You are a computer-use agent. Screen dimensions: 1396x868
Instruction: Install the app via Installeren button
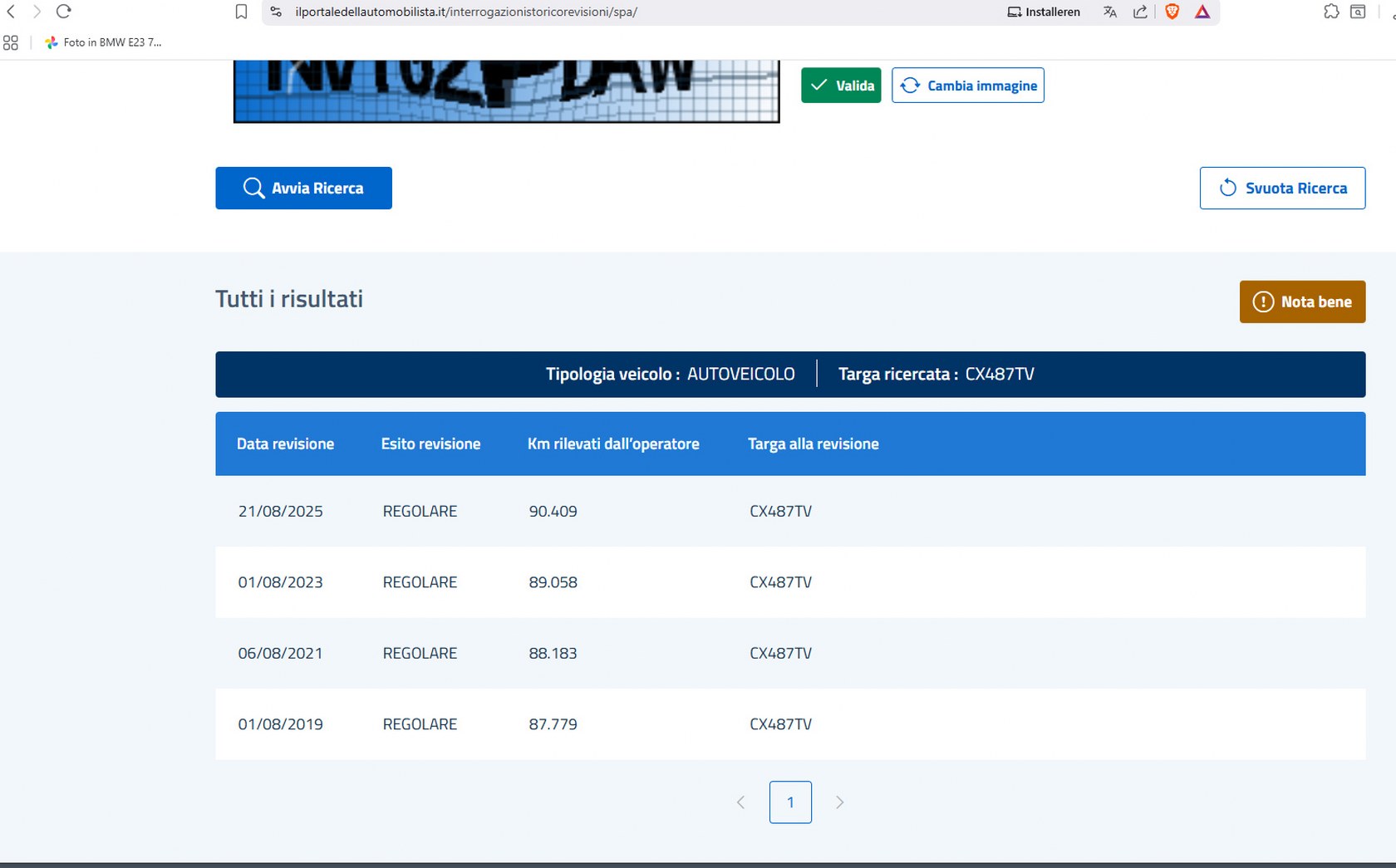pos(1044,12)
